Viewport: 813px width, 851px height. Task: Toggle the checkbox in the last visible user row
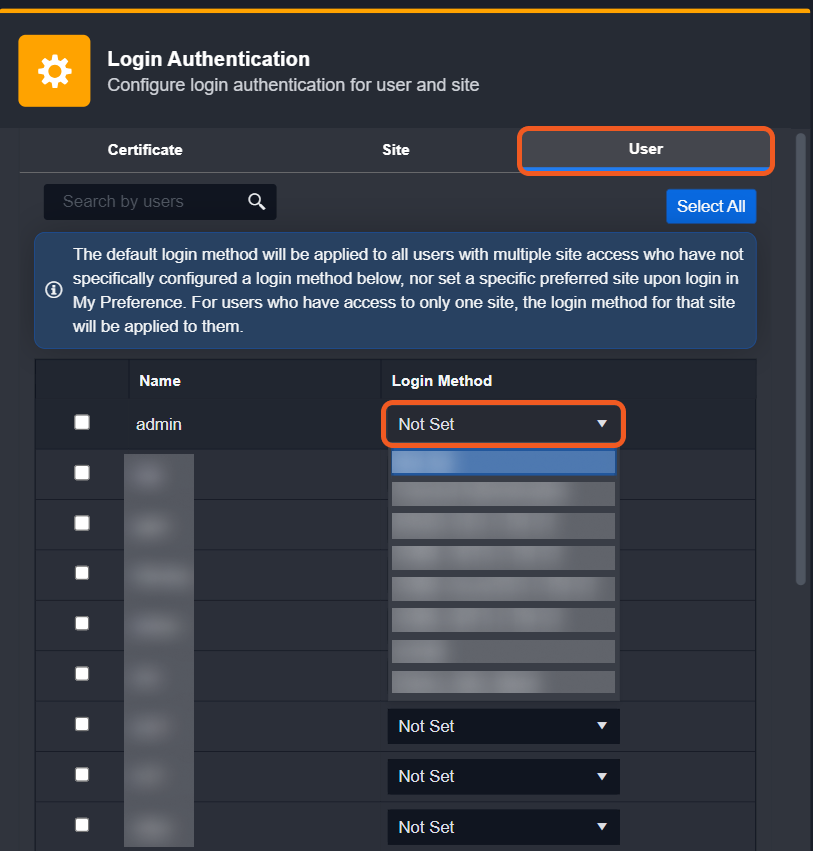[82, 825]
